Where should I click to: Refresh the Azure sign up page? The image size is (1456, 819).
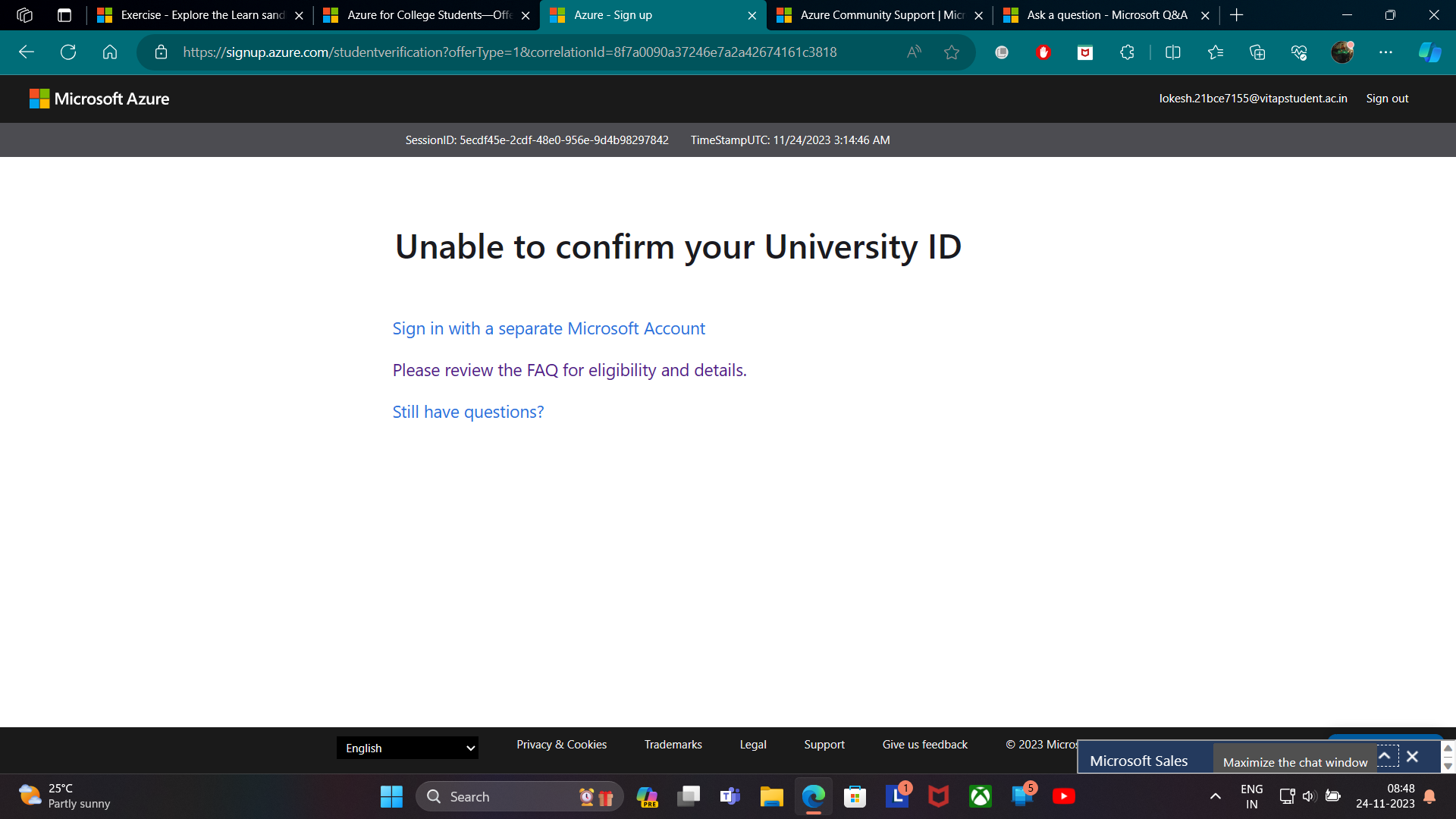pyautogui.click(x=68, y=52)
